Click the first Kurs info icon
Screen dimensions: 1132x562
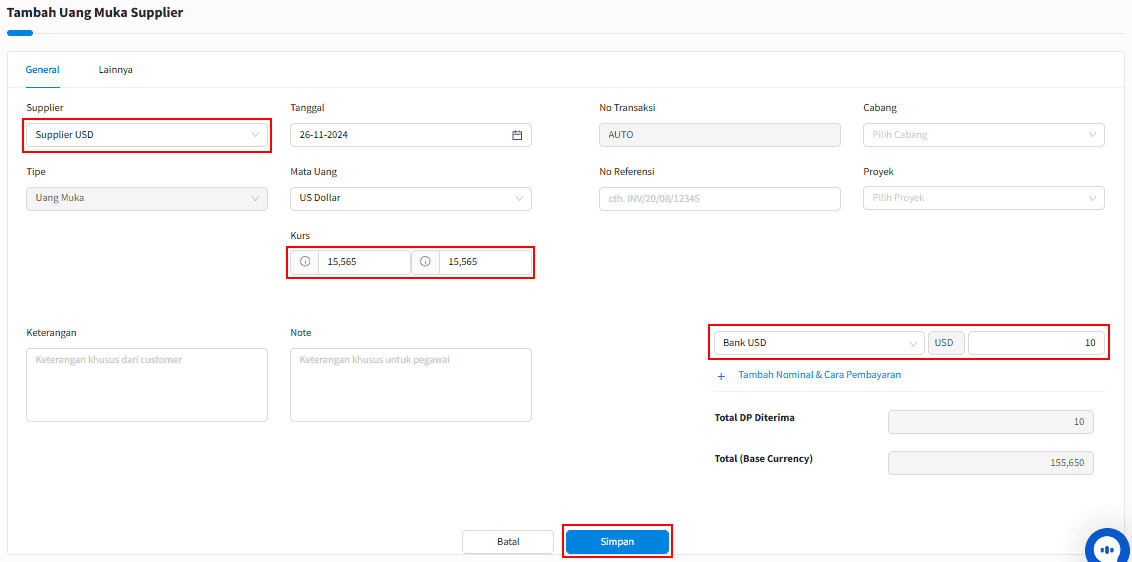tap(305, 262)
